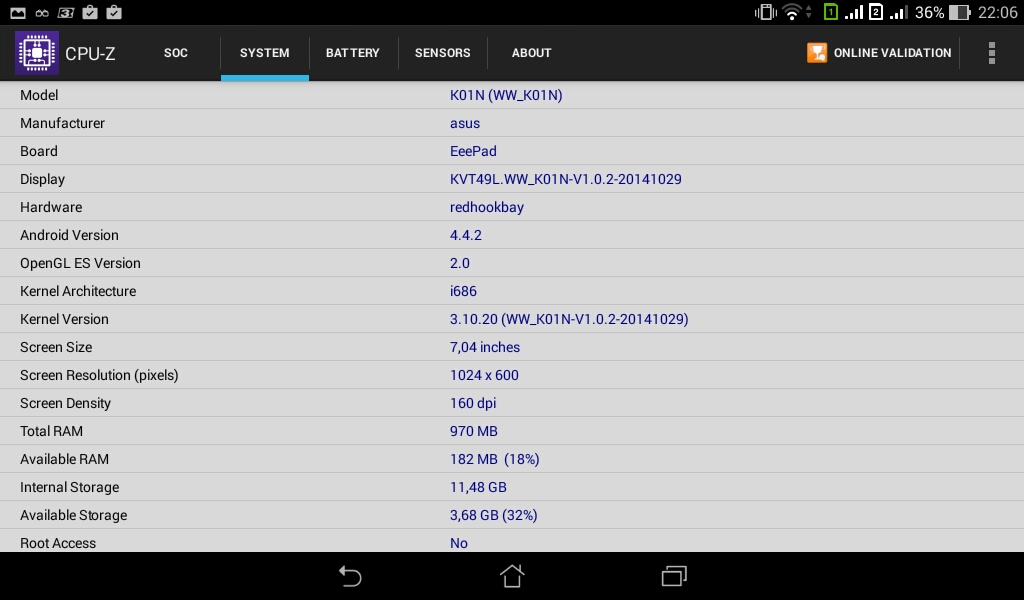Screen dimensions: 1024x600
Task: Tap the SIM 2 signal indicator
Action: [x=888, y=12]
